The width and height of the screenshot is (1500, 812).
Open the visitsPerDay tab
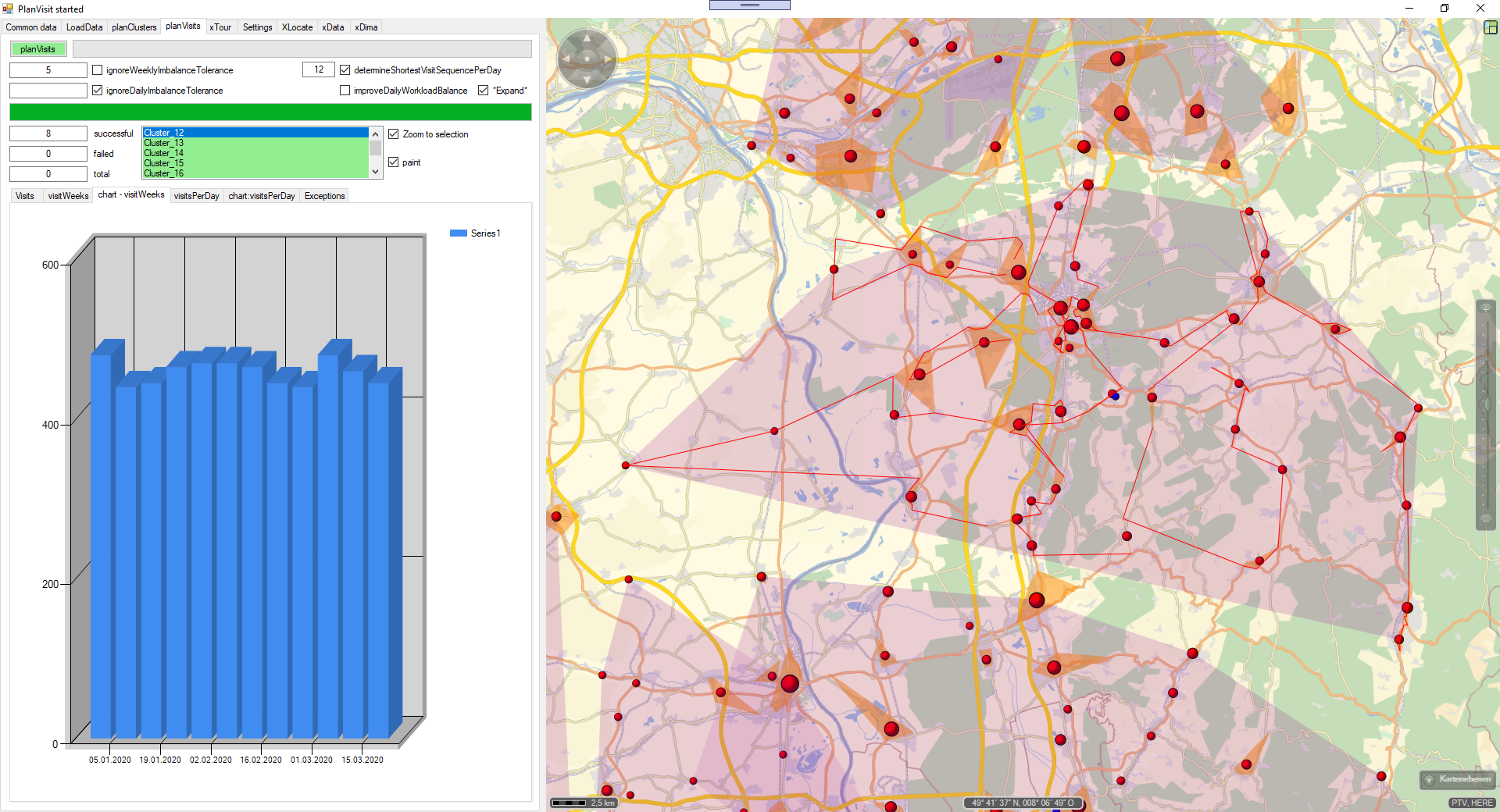[x=196, y=196]
